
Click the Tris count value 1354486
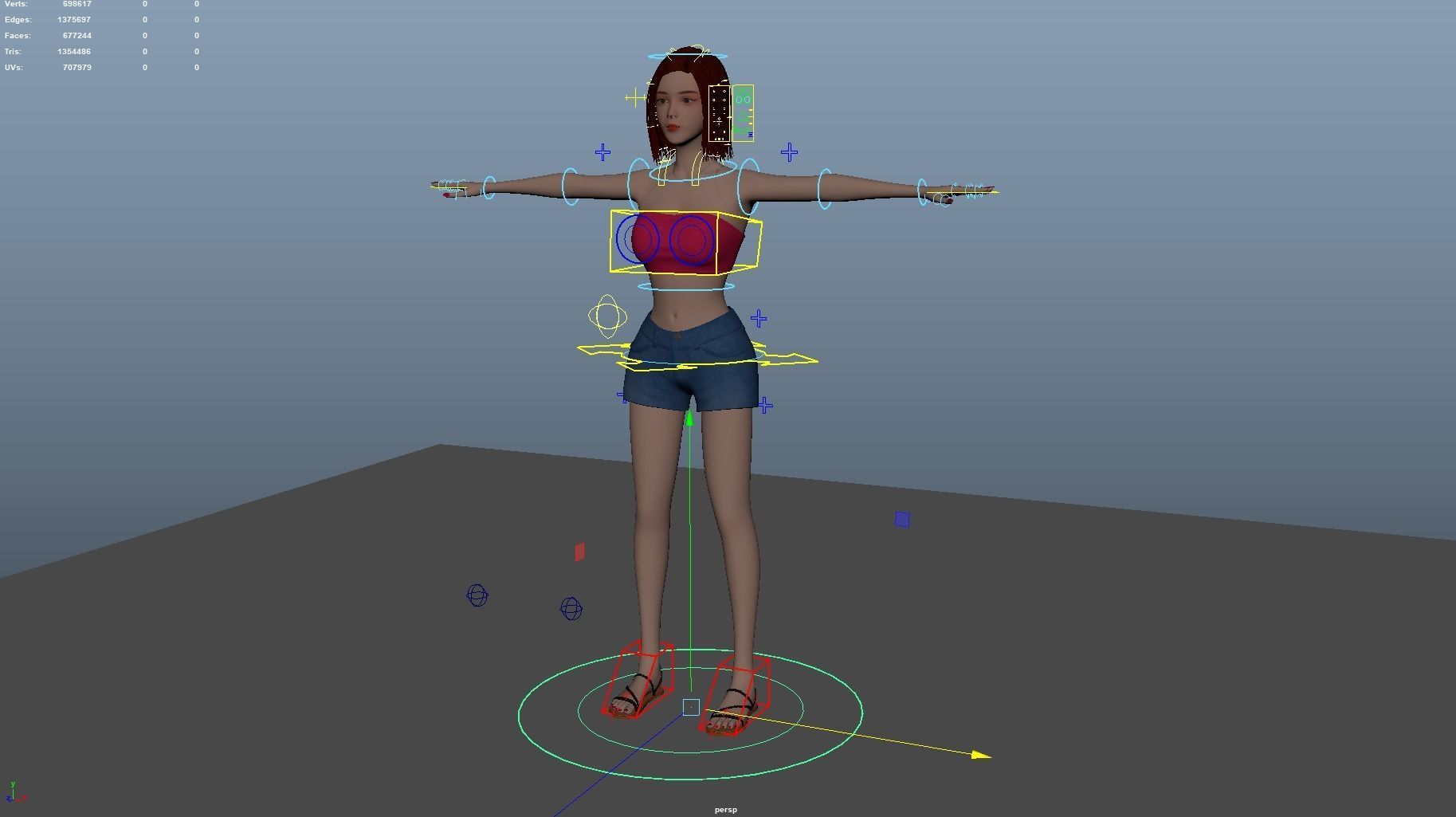(74, 51)
